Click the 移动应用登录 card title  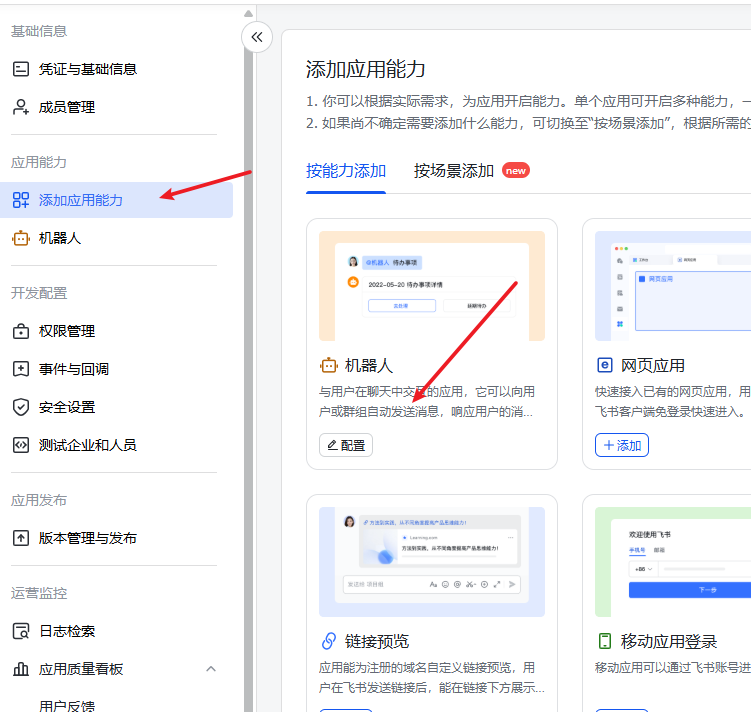pos(669,642)
